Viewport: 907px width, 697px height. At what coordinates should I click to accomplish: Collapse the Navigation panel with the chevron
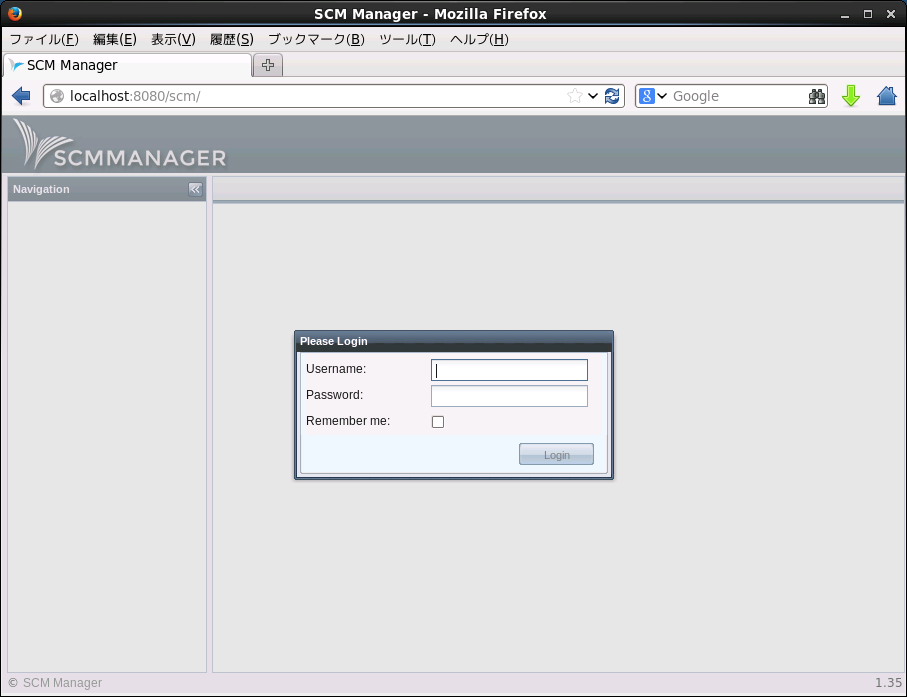point(195,189)
